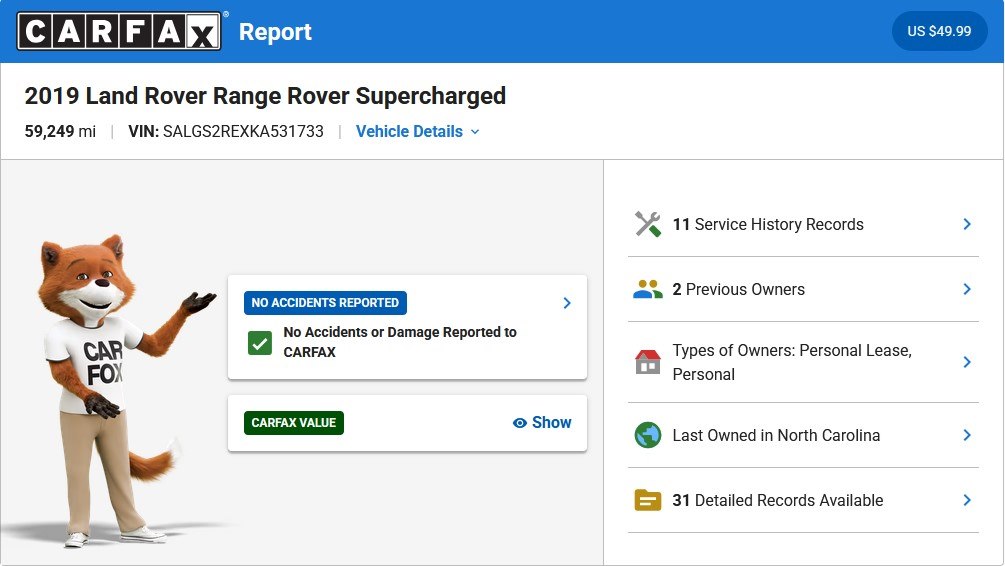
Task: Open Last Owned in North Carolina
Action: (x=803, y=435)
